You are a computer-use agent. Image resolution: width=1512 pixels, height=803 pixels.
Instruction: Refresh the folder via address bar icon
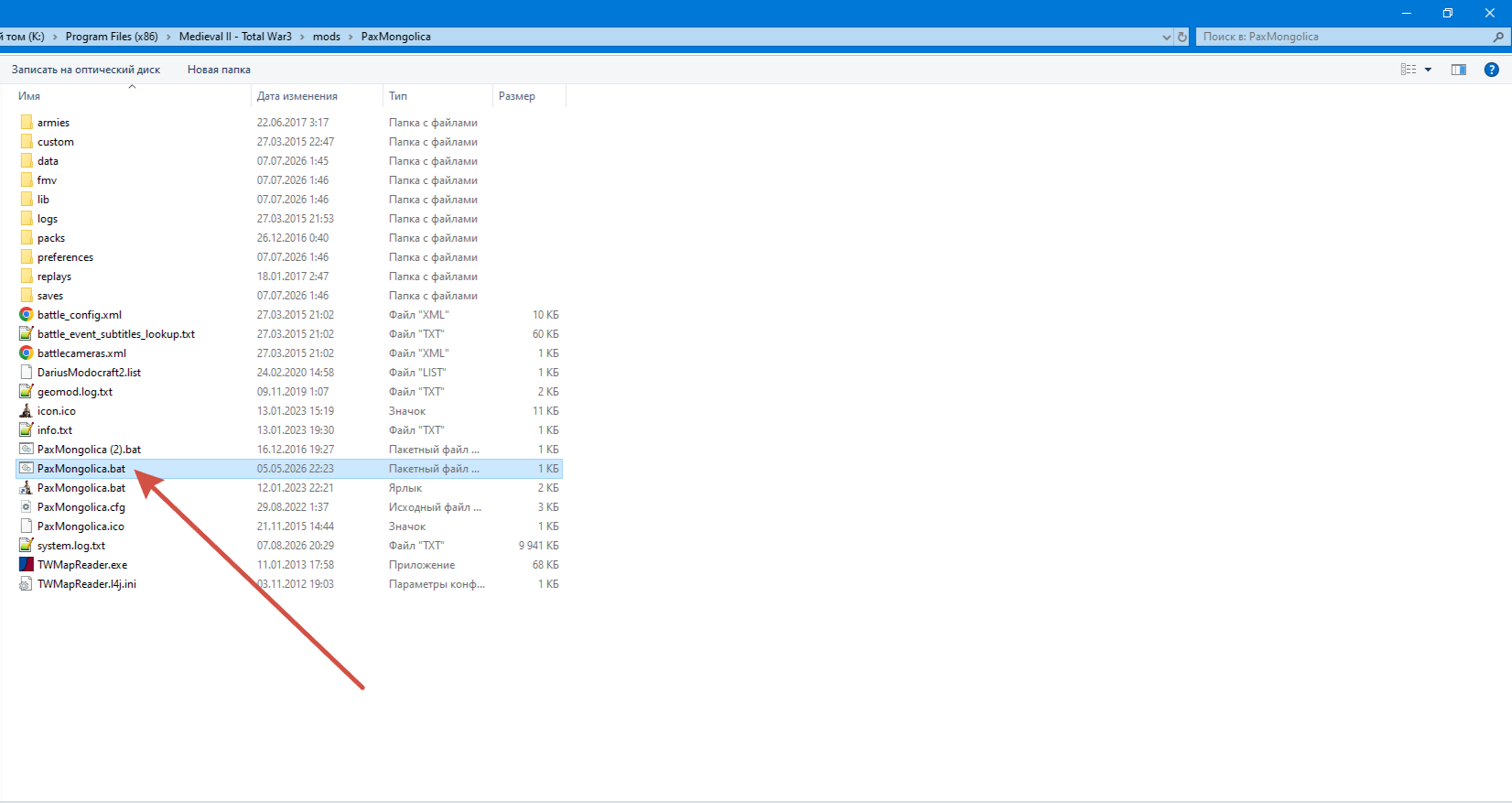(1182, 37)
